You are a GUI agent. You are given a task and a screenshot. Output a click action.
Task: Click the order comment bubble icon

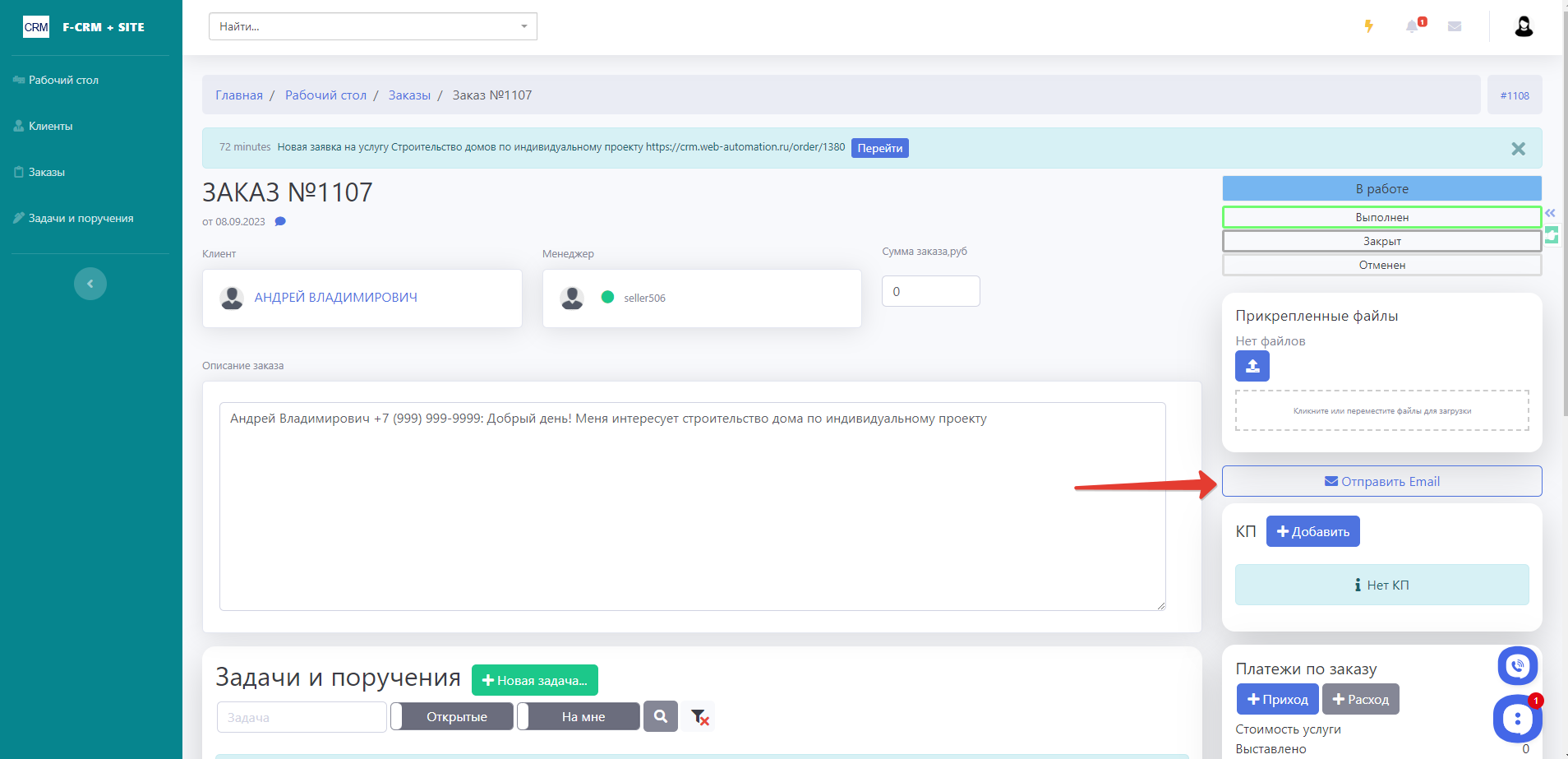click(x=280, y=221)
